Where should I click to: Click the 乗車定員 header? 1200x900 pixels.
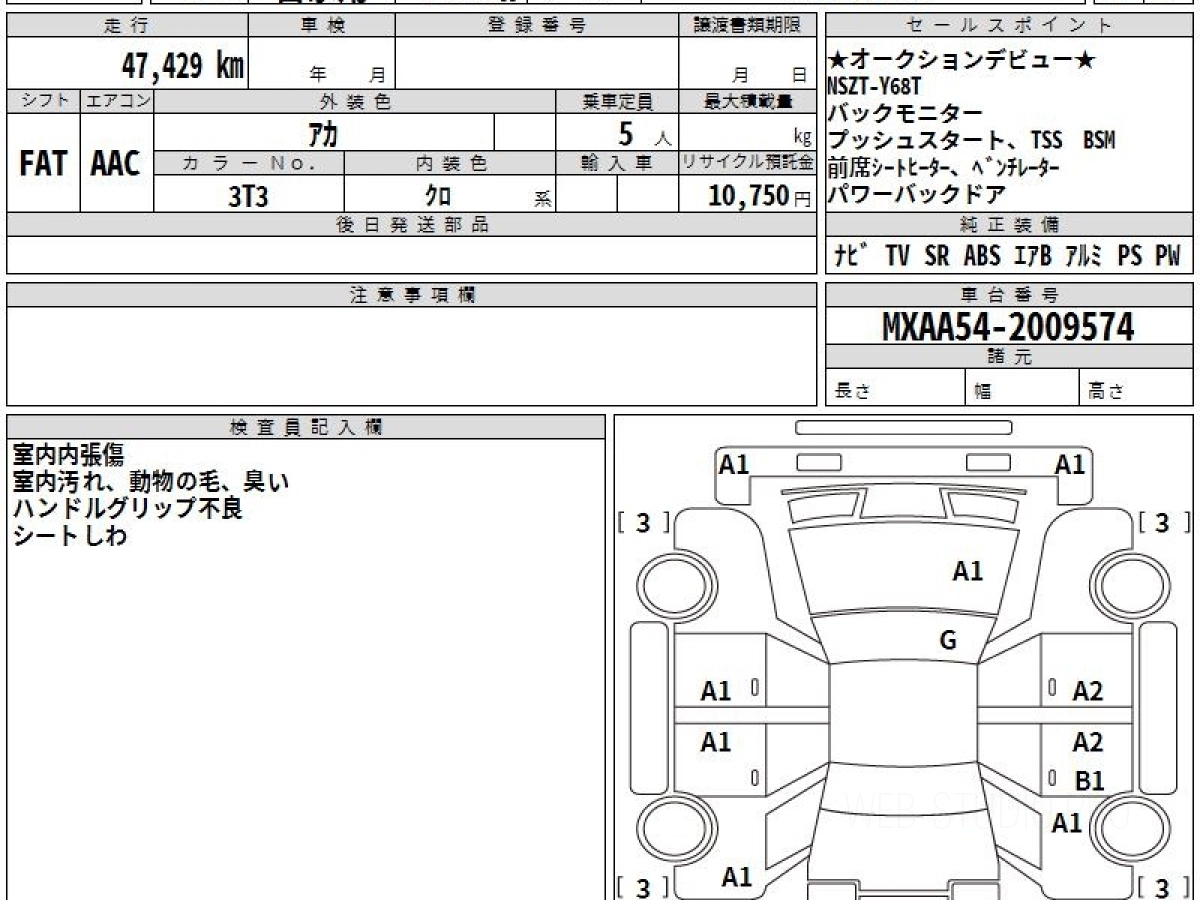pyautogui.click(x=617, y=101)
